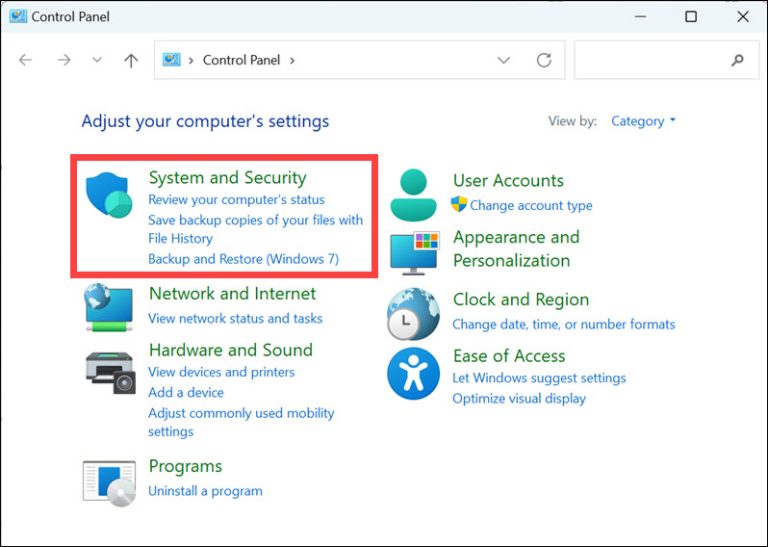Expand the chevron after the Control Panel breadcrumb
Image resolution: width=768 pixels, height=547 pixels.
292,60
